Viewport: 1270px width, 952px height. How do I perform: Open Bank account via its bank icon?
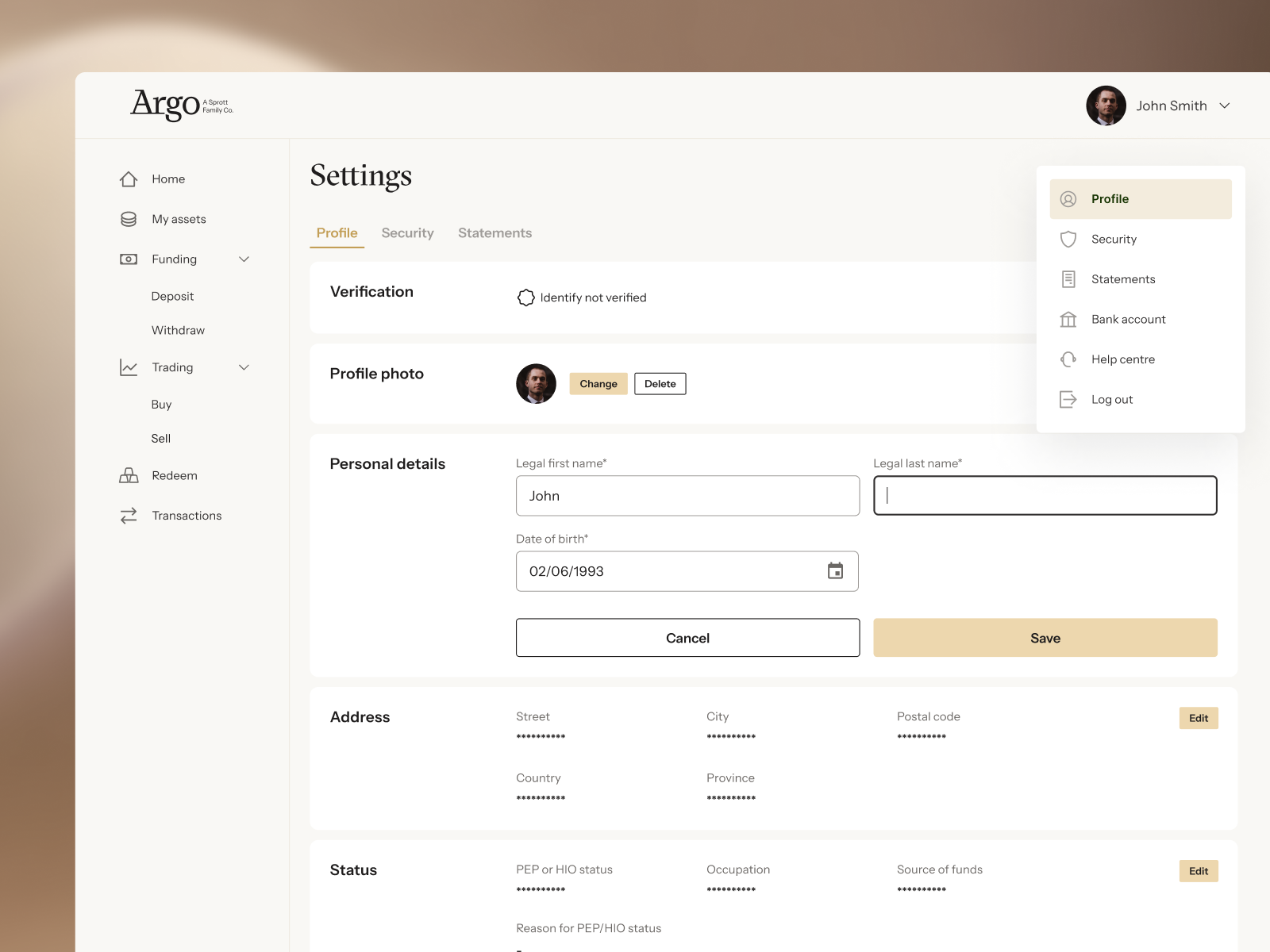[x=1068, y=319]
